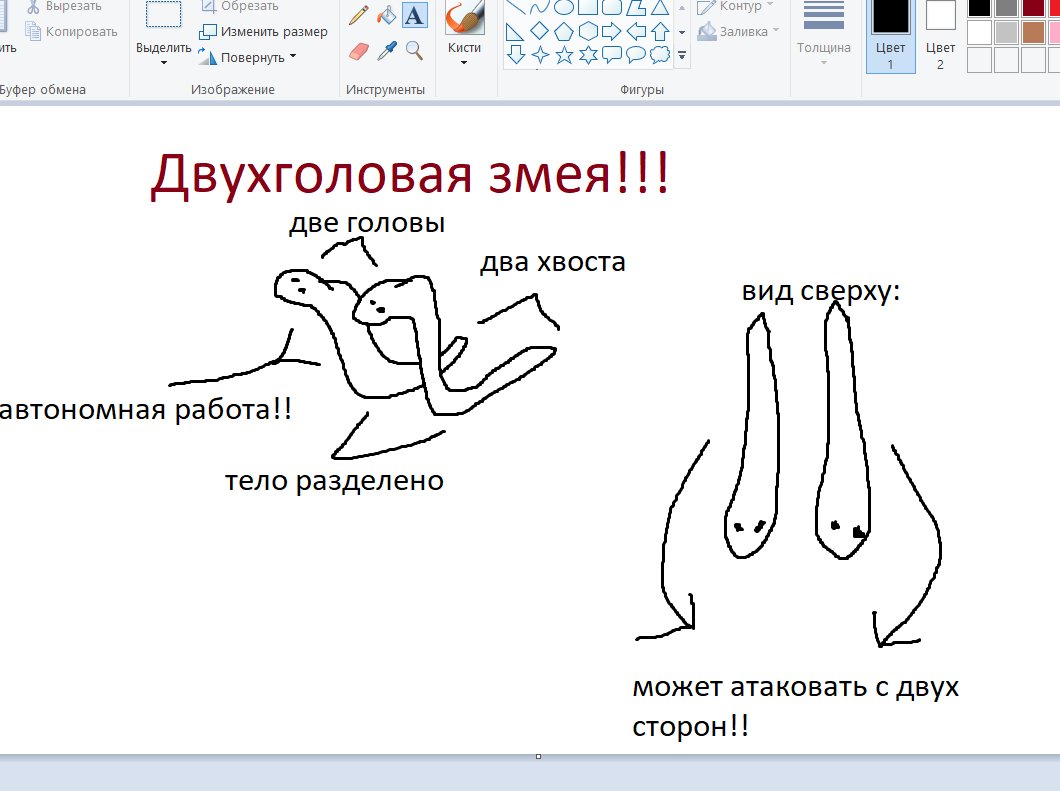Switch to Цвет 2 color slot
The width and height of the screenshot is (1060, 791).
tap(940, 35)
